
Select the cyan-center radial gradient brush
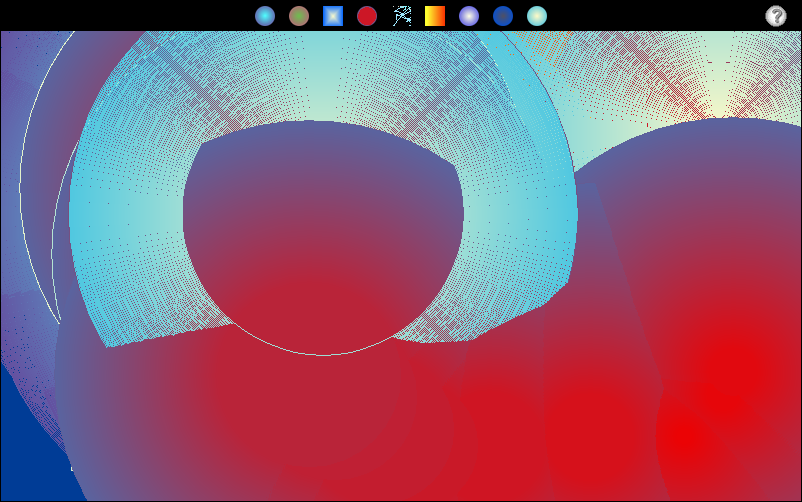(x=265, y=16)
